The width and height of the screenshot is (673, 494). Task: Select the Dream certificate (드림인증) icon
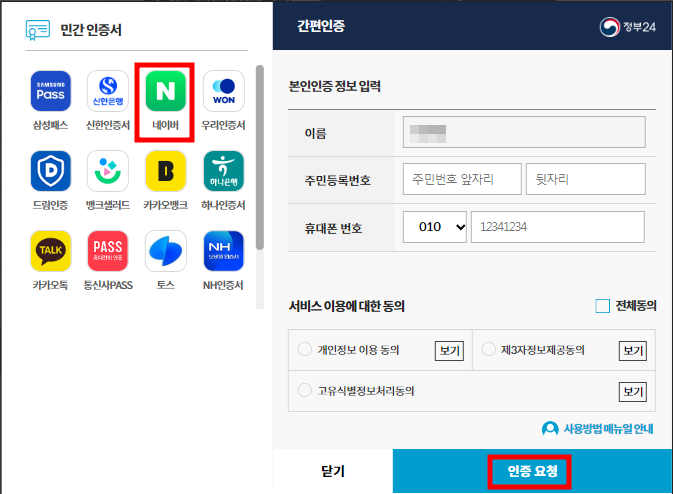click(51, 171)
